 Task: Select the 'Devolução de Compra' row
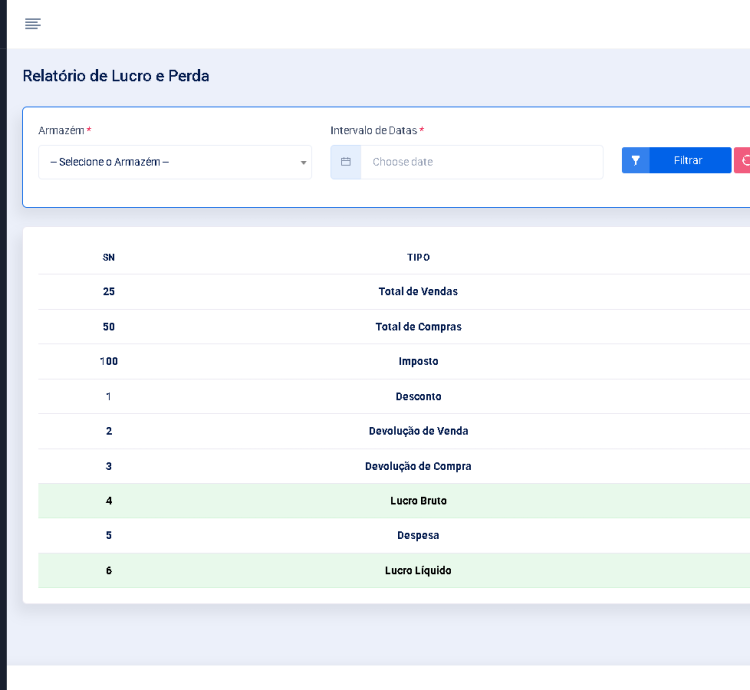418,466
